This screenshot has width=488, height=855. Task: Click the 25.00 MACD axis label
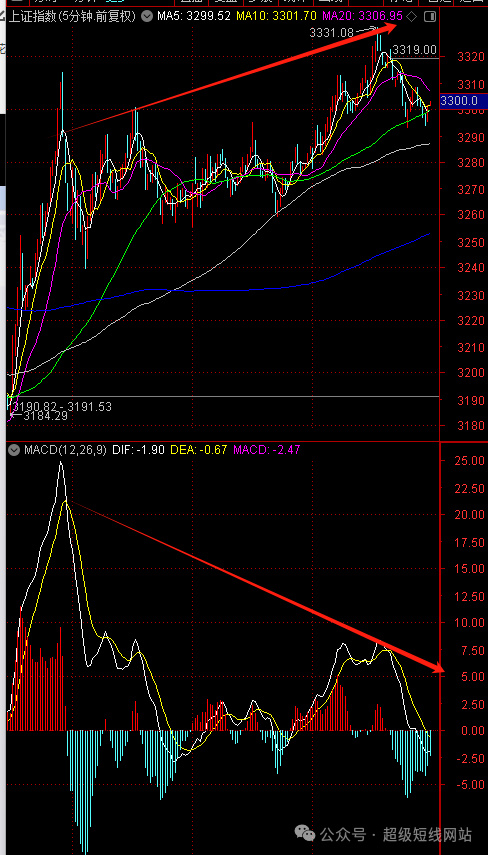[x=467, y=461]
